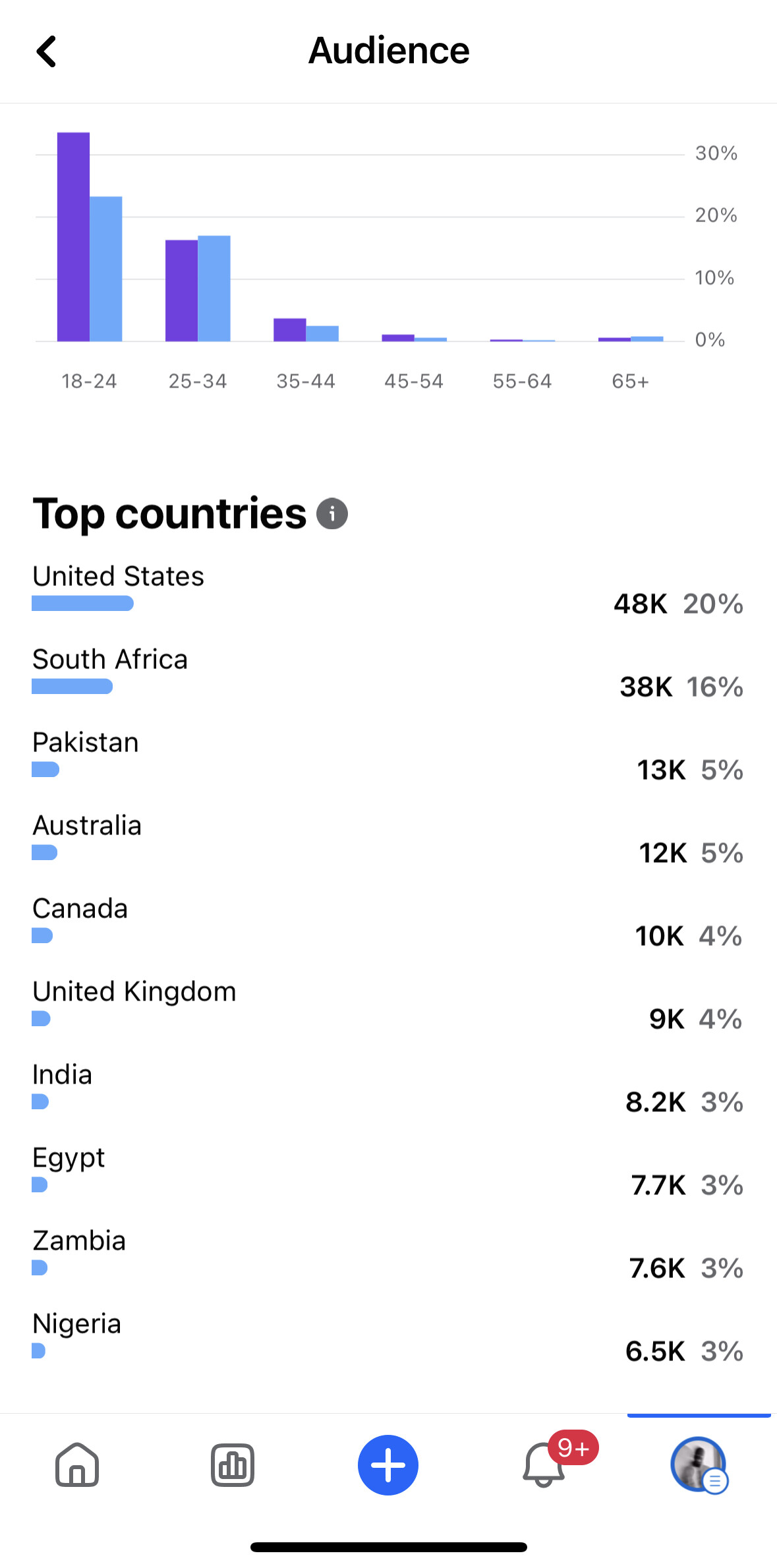Tap the 35-44 age group label

click(306, 382)
